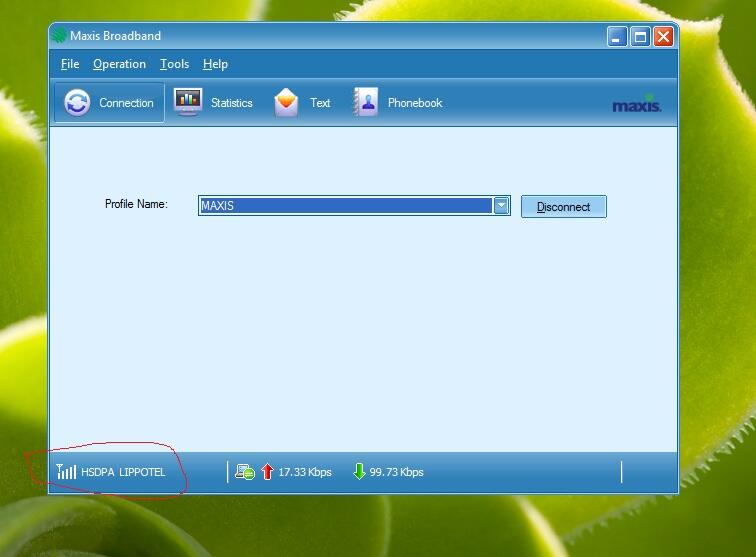The width and height of the screenshot is (756, 557).
Task: Click the red upload arrow icon
Action: (267, 471)
